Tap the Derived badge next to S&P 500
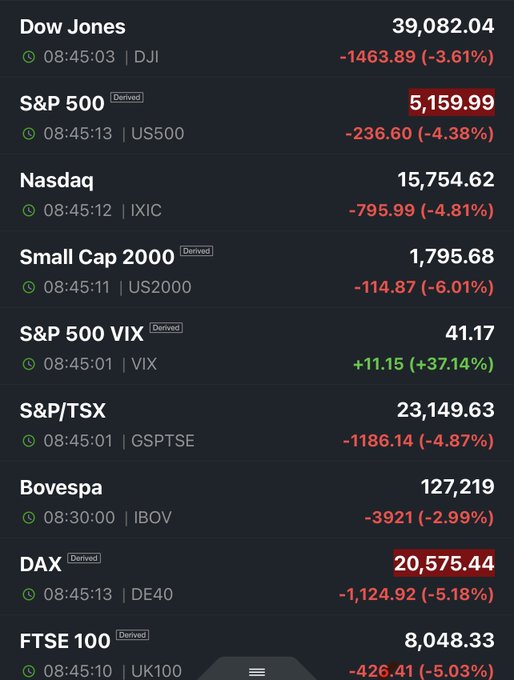Image resolution: width=514 pixels, height=680 pixels. (x=127, y=97)
